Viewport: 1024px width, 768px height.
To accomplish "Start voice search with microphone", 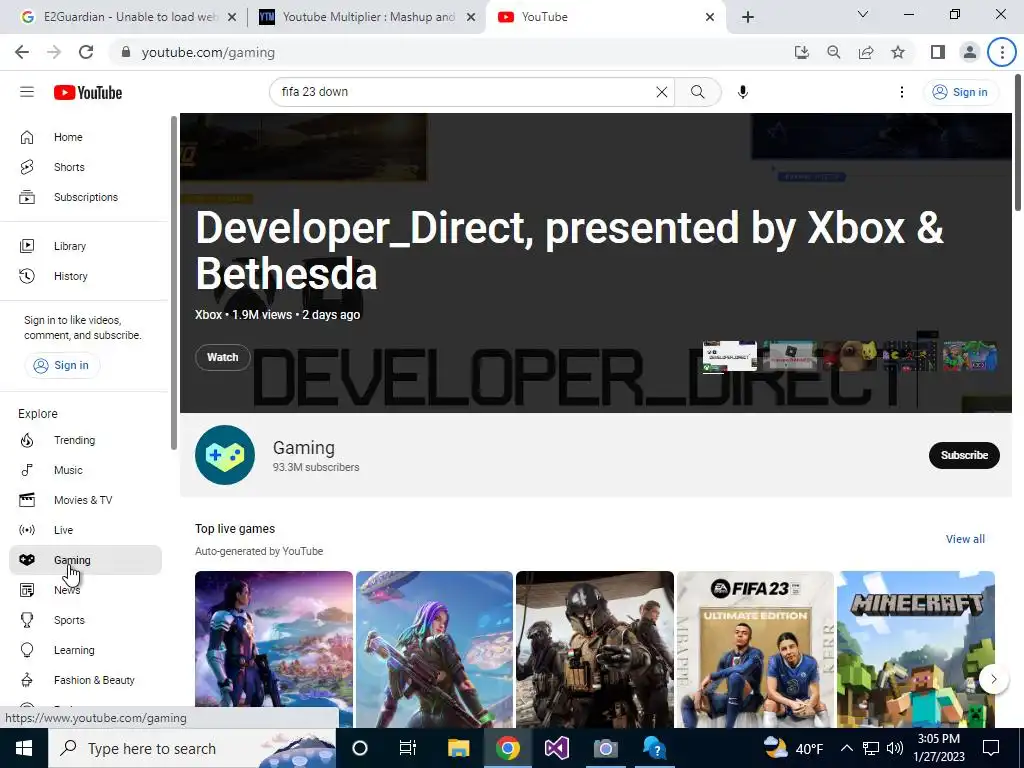I will (743, 92).
